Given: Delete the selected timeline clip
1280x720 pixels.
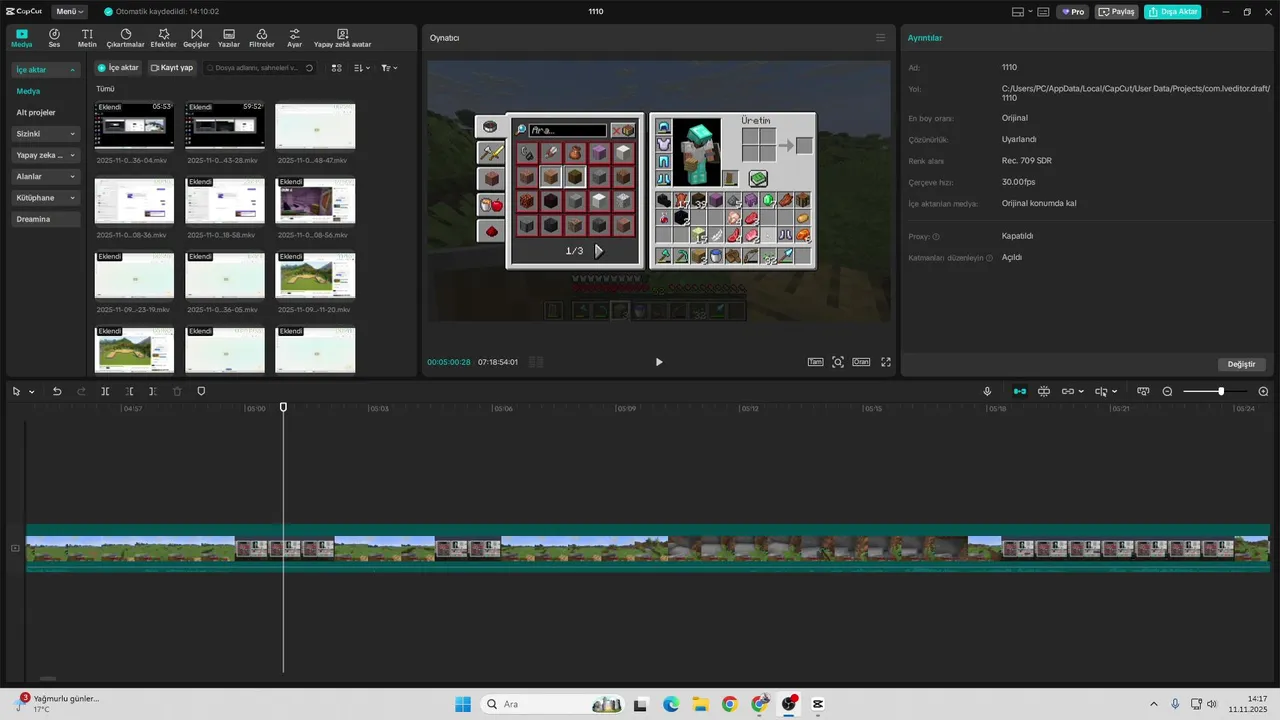Looking at the screenshot, I should [x=177, y=391].
